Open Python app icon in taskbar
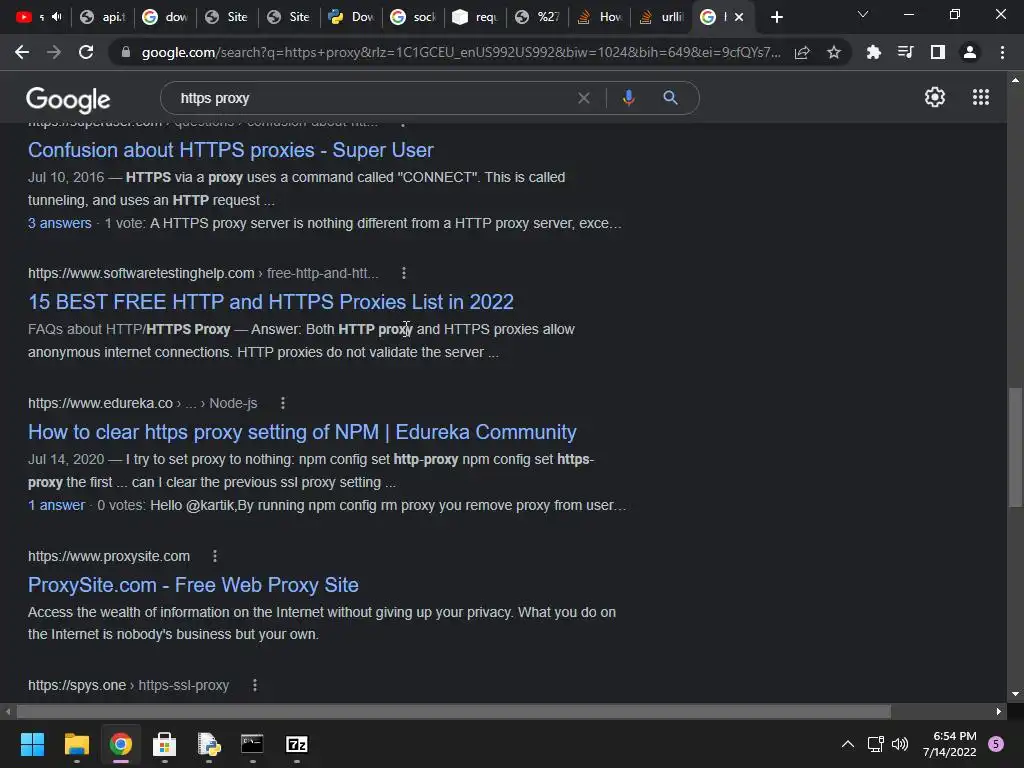Viewport: 1024px width, 768px height. pyautogui.click(x=208, y=744)
